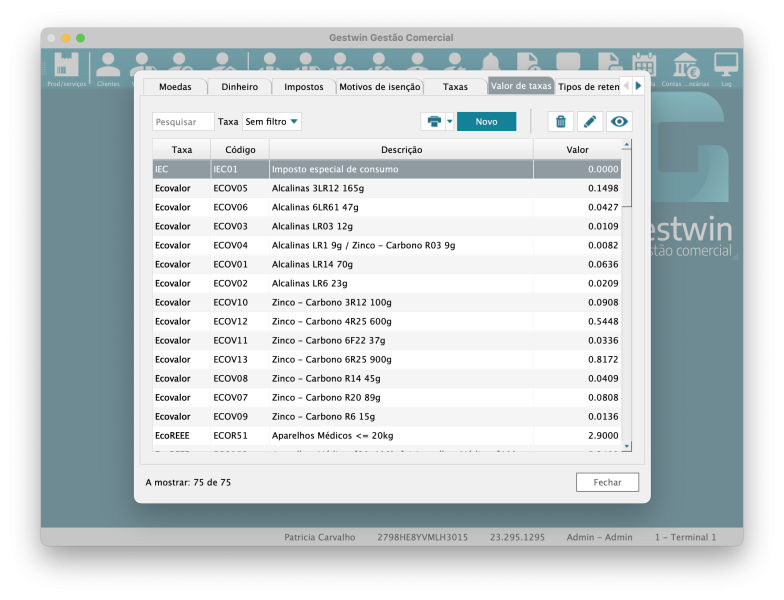Click the trash delete icon
The height and width of the screenshot is (600, 784).
pyautogui.click(x=560, y=122)
